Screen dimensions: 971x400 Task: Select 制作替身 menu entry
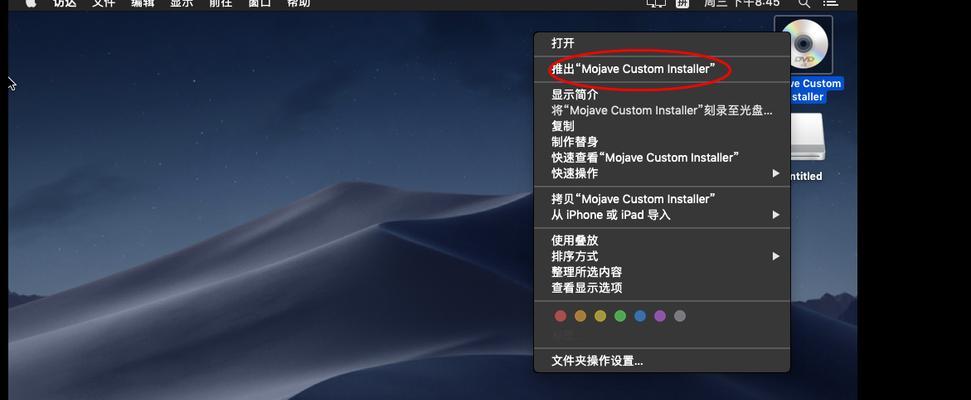662,142
